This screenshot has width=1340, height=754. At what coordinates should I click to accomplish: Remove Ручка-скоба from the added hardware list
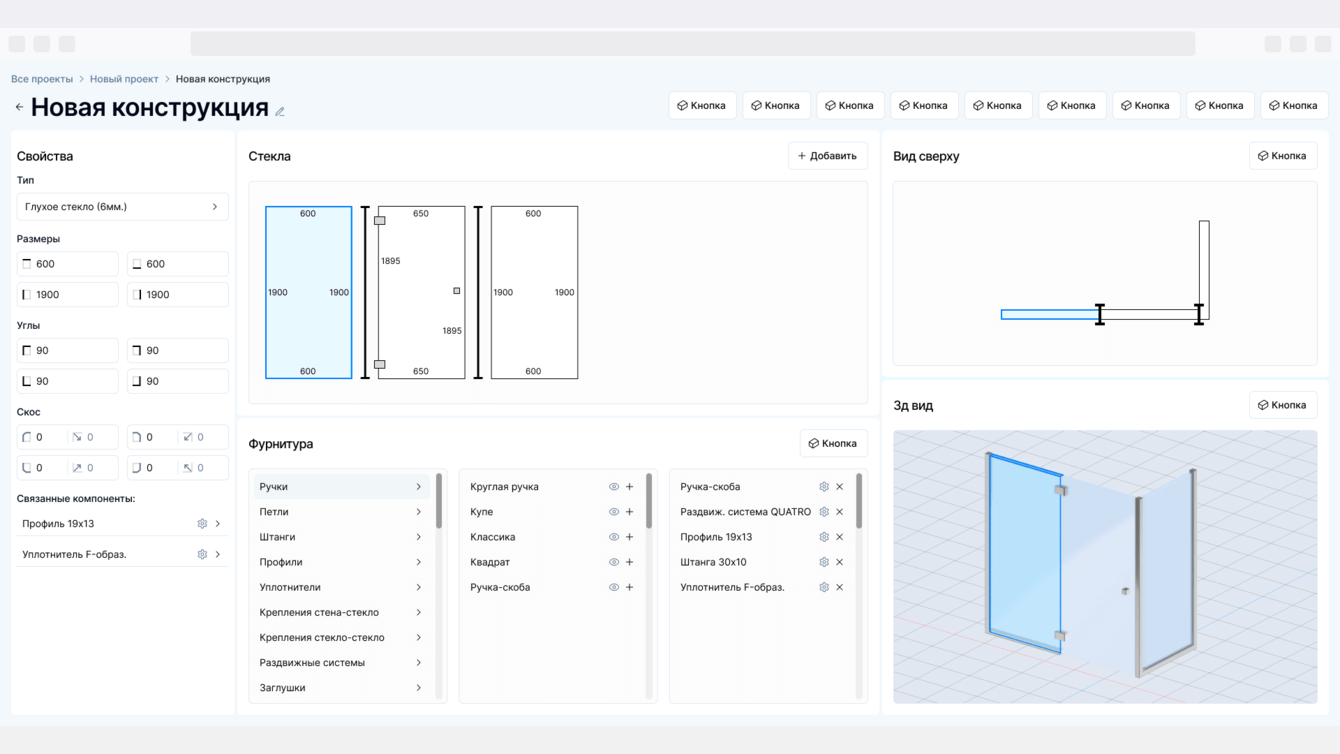pyautogui.click(x=840, y=487)
